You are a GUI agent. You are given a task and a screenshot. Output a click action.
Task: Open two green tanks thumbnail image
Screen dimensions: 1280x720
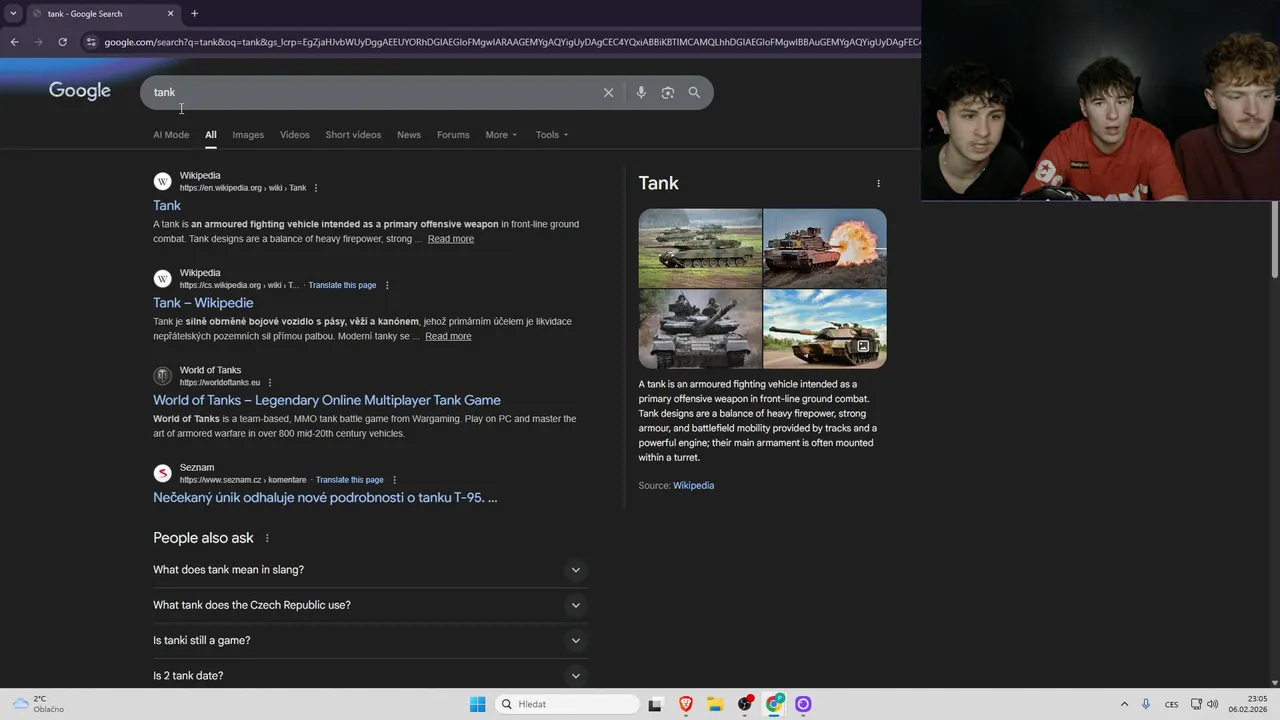700,248
